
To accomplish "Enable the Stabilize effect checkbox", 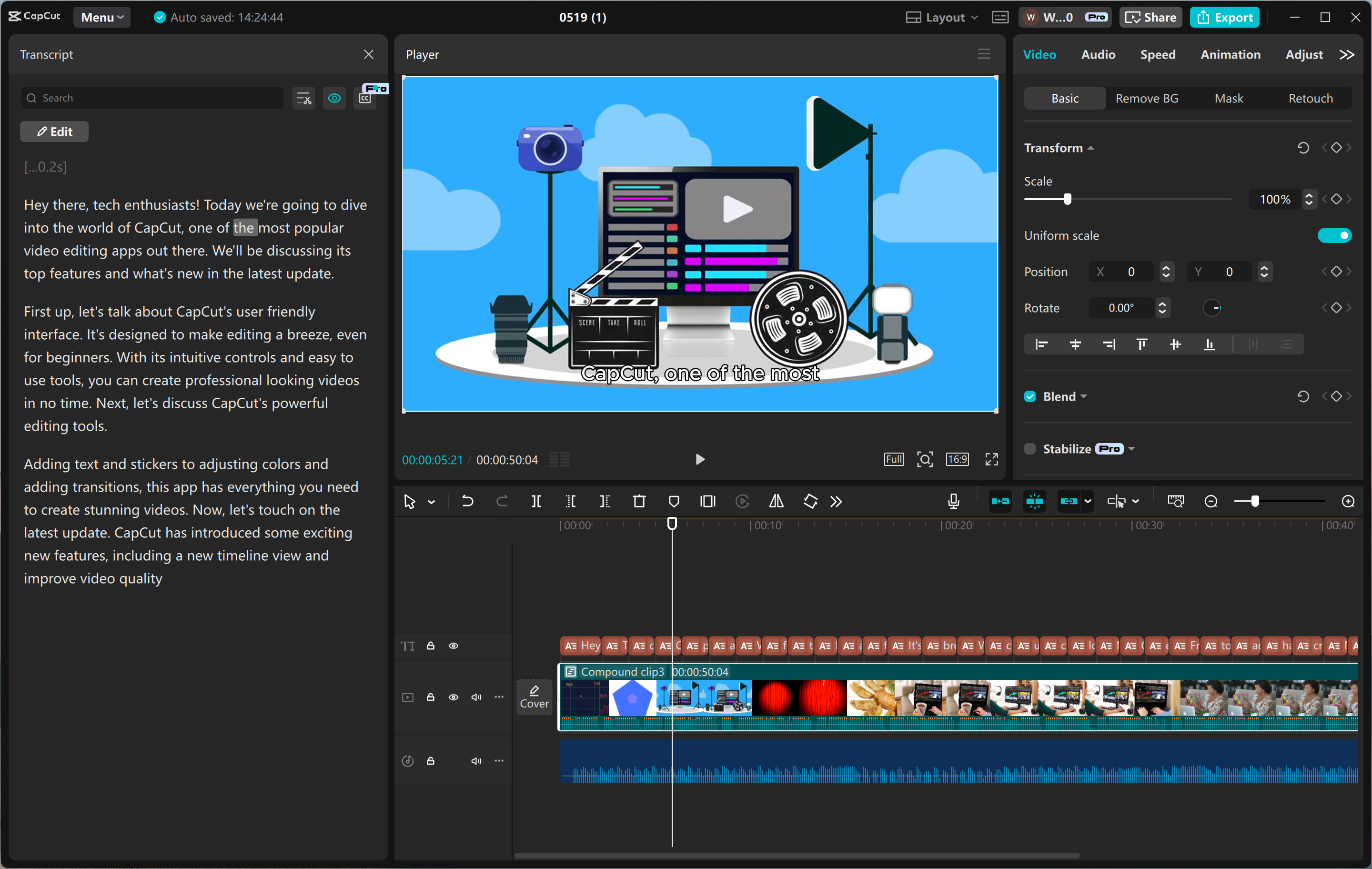I will [x=1029, y=448].
